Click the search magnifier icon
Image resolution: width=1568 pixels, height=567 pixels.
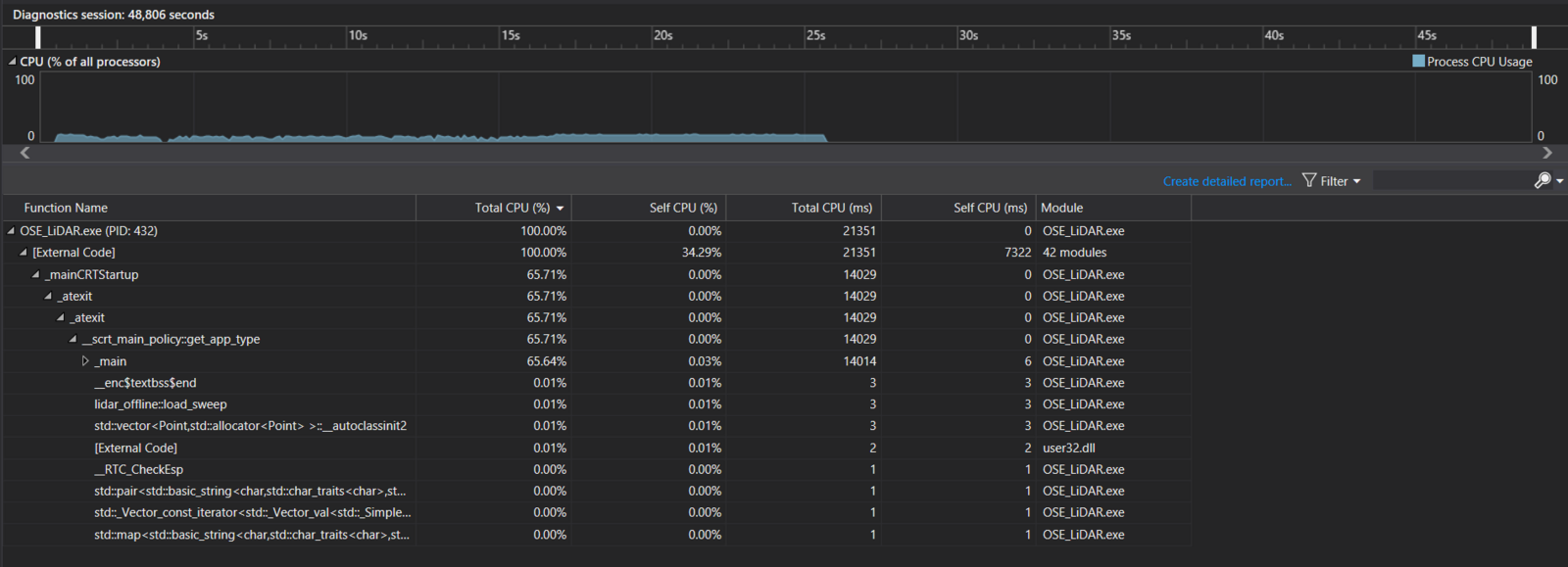[1542, 180]
